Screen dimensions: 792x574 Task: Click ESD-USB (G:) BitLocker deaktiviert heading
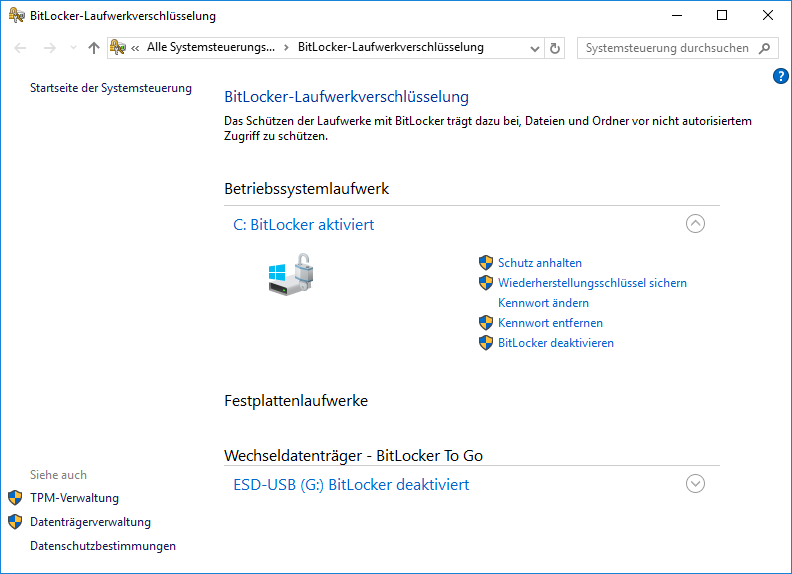click(x=351, y=485)
